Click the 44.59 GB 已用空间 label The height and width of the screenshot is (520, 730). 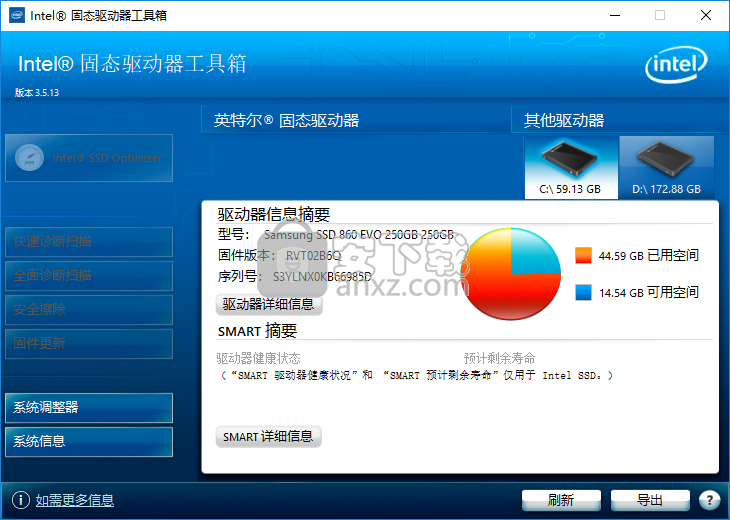649,256
